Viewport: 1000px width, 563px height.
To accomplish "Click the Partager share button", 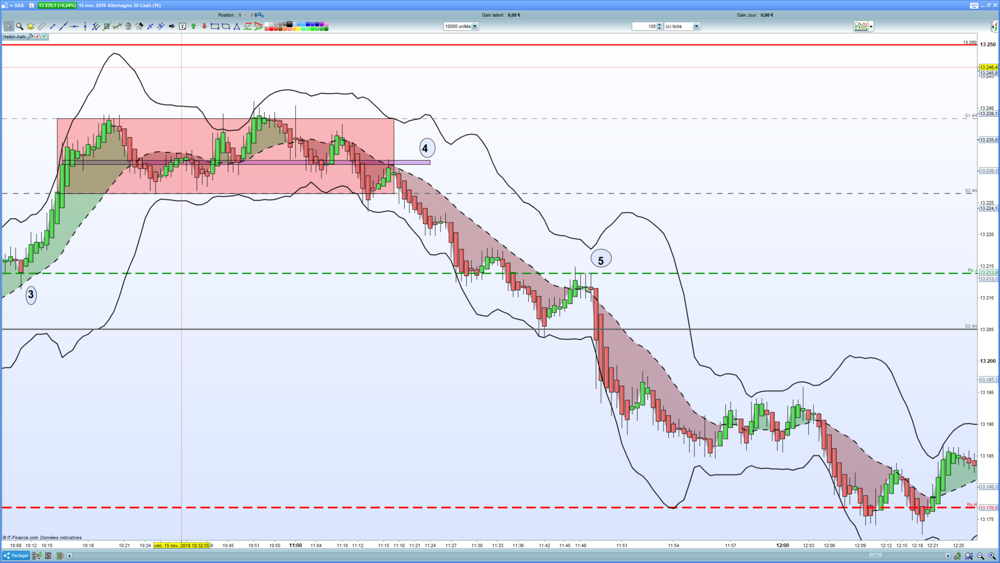I will point(16,556).
